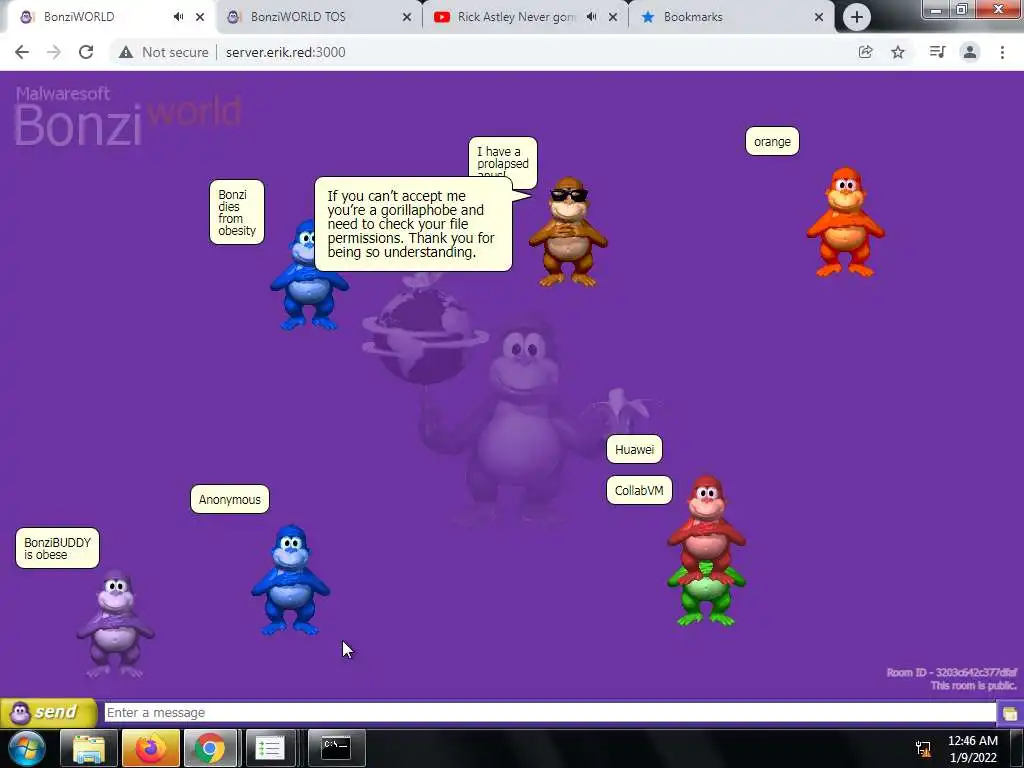1024x768 pixels.
Task: Click the brown Bonzi with sunglasses
Action: coord(568,232)
